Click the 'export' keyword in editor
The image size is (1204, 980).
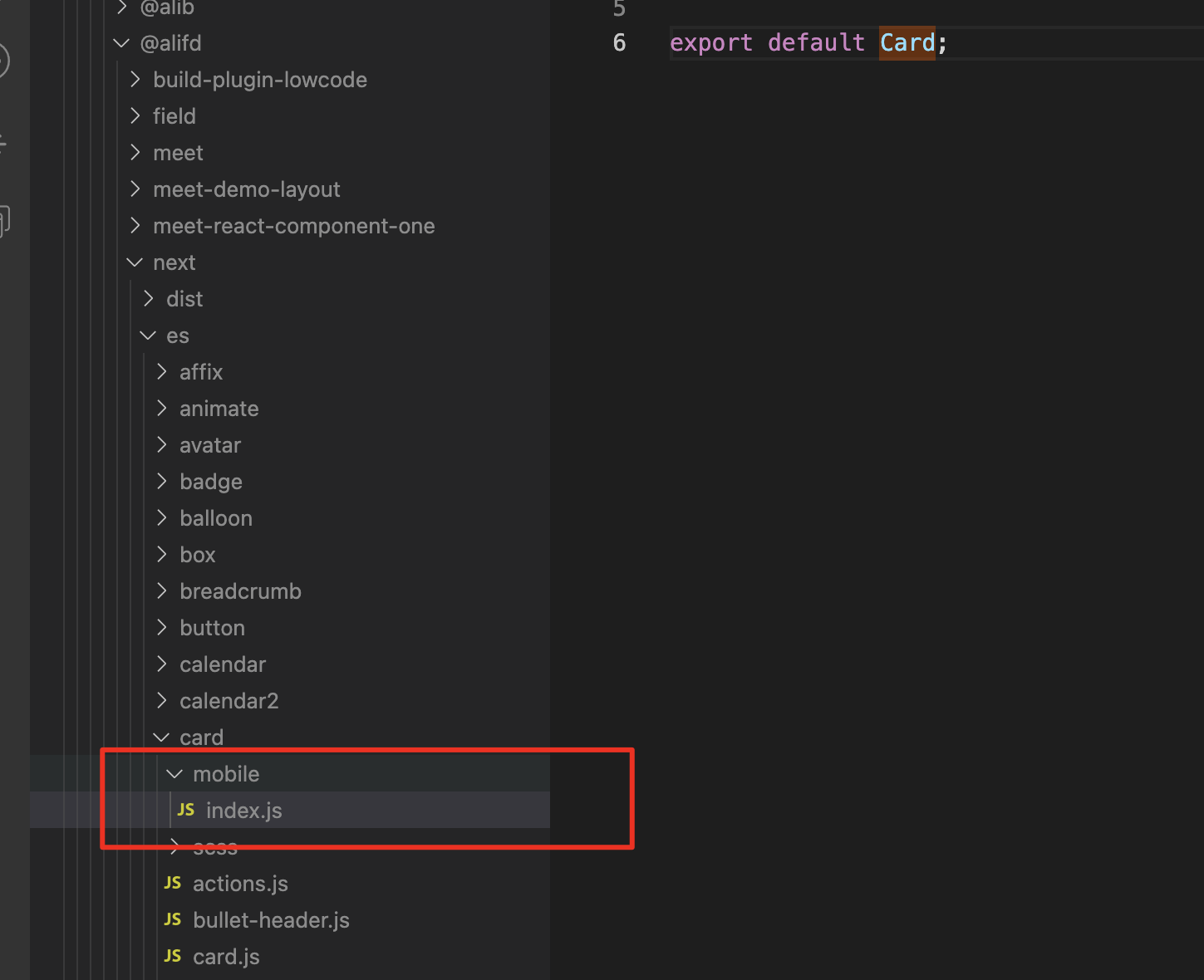click(711, 43)
